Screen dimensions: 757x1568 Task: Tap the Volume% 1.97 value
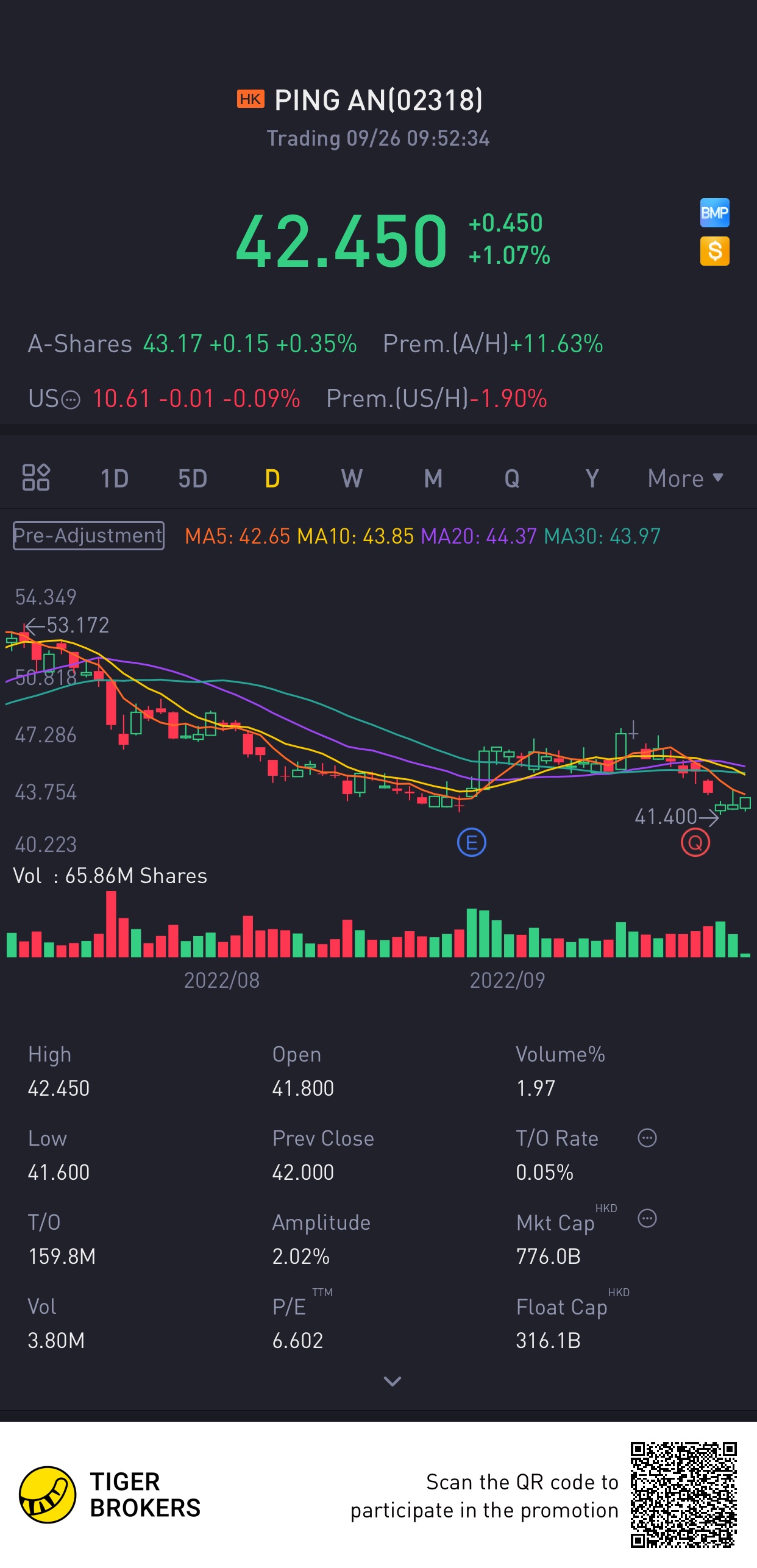tap(536, 1088)
